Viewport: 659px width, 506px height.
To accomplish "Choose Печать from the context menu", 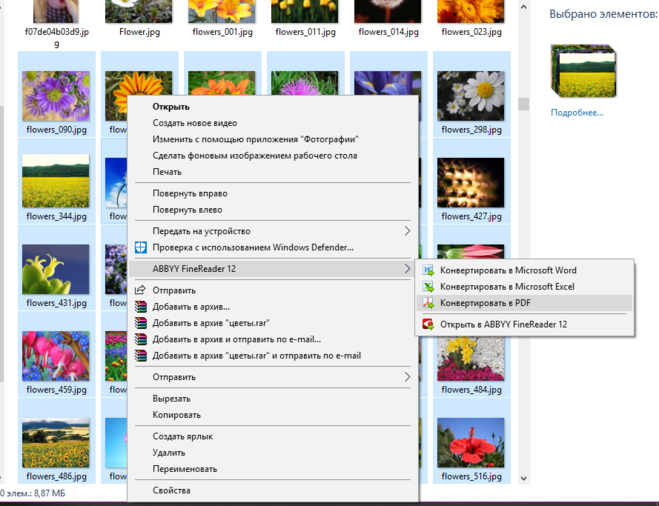I will point(167,172).
